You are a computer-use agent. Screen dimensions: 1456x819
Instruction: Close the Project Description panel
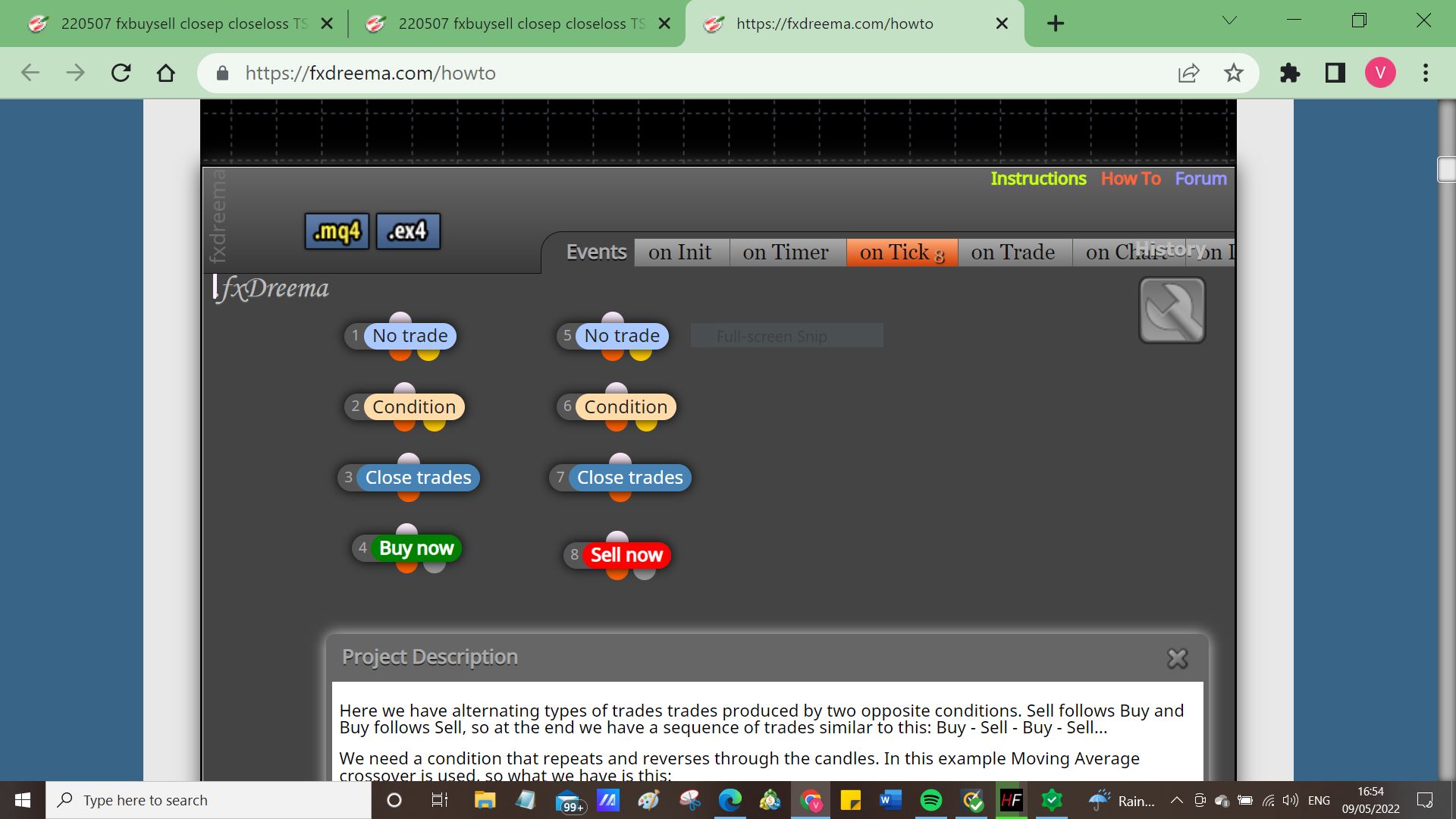point(1177,658)
